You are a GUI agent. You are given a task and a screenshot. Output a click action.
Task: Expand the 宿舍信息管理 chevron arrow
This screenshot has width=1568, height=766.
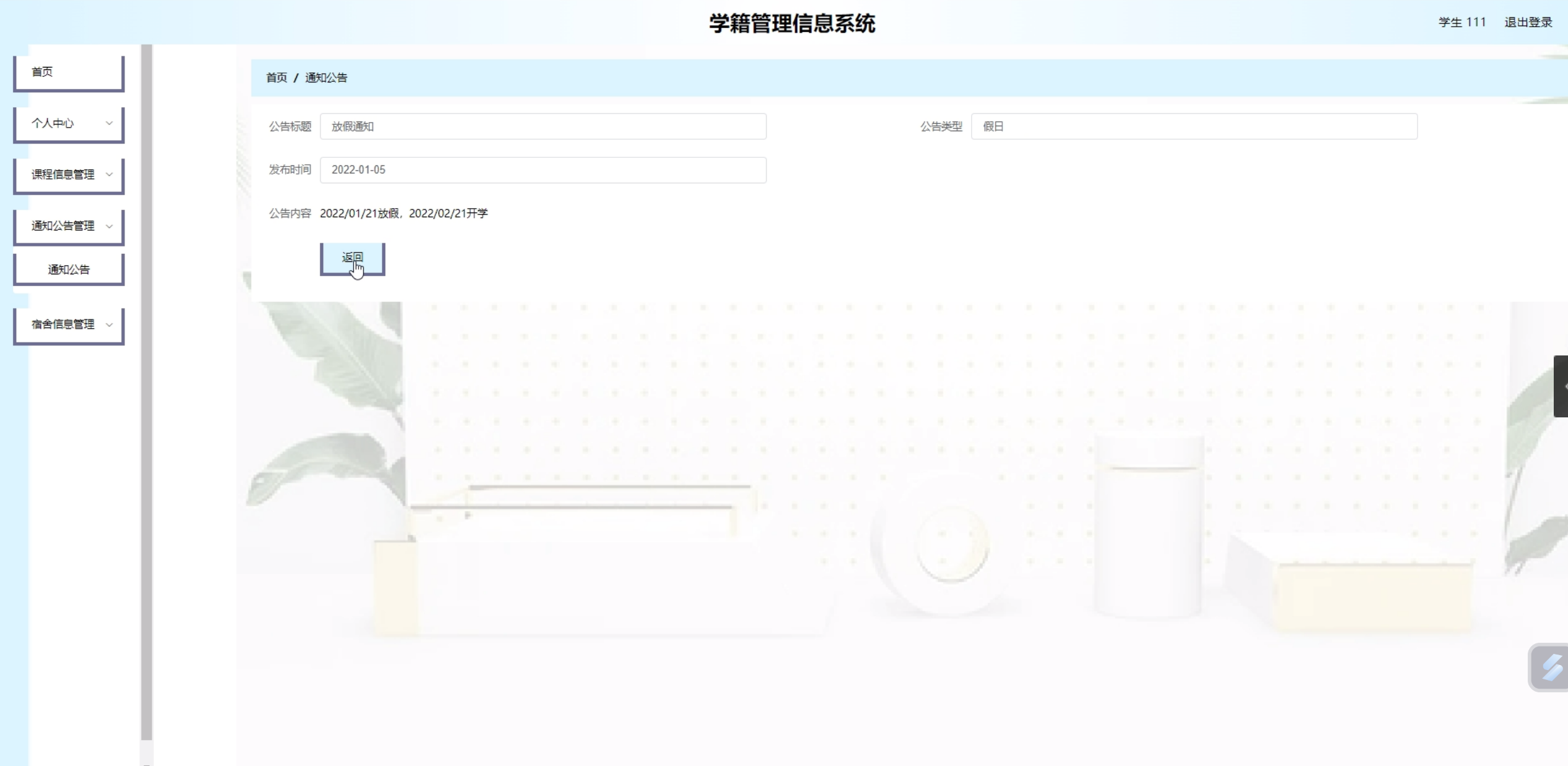coord(109,324)
